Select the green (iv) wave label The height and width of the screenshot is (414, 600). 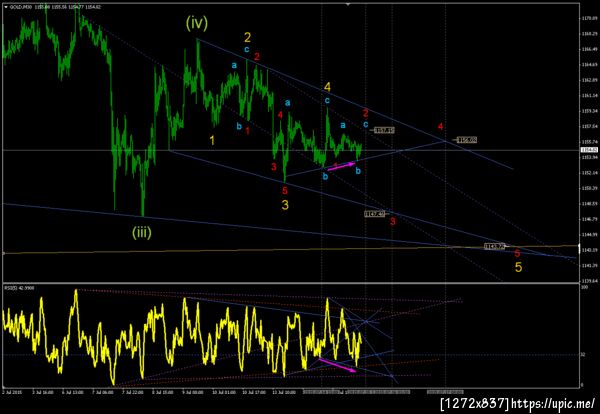(x=197, y=23)
